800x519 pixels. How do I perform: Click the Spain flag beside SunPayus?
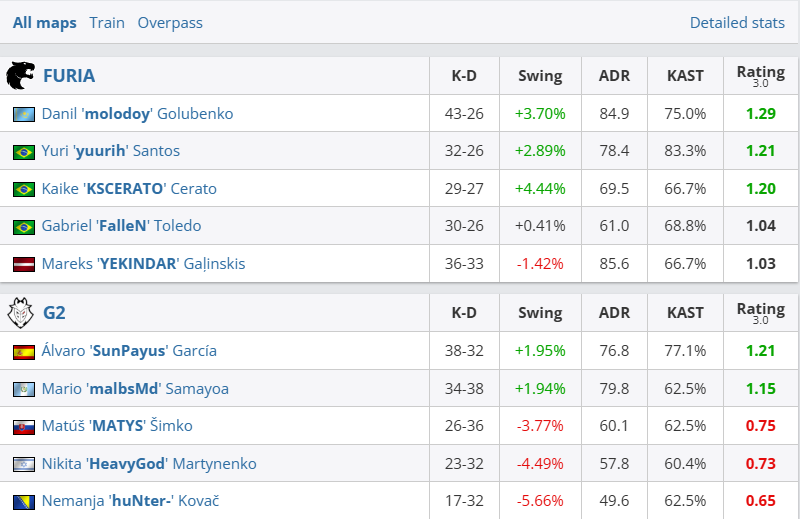click(24, 352)
